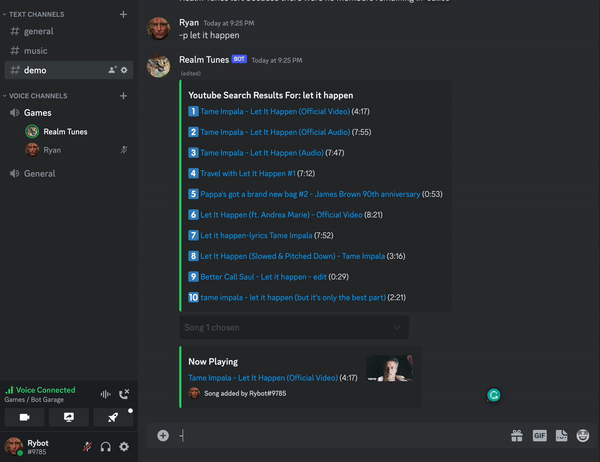Viewport: 600px width, 462px height.
Task: Open Ryan's avatar in chat message
Action: [x=158, y=28]
